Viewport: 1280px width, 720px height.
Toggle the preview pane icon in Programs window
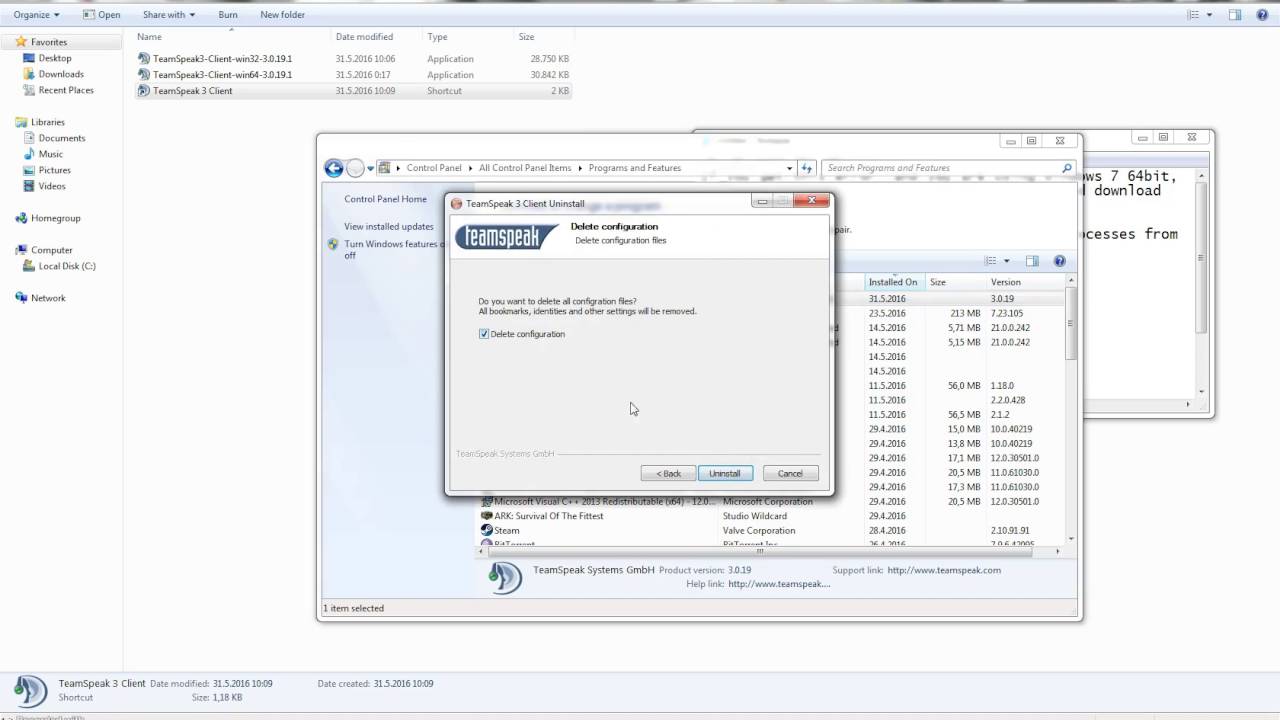click(1032, 261)
